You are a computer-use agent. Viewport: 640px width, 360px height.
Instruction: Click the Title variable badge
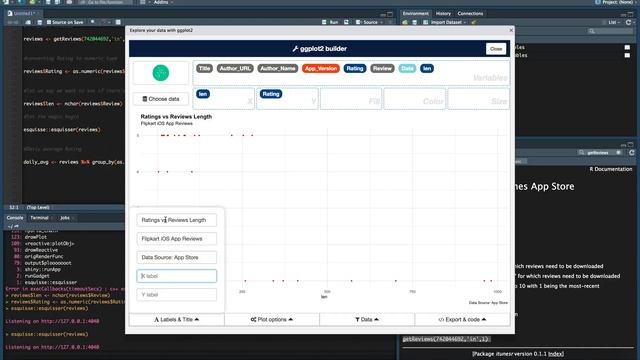[204, 69]
